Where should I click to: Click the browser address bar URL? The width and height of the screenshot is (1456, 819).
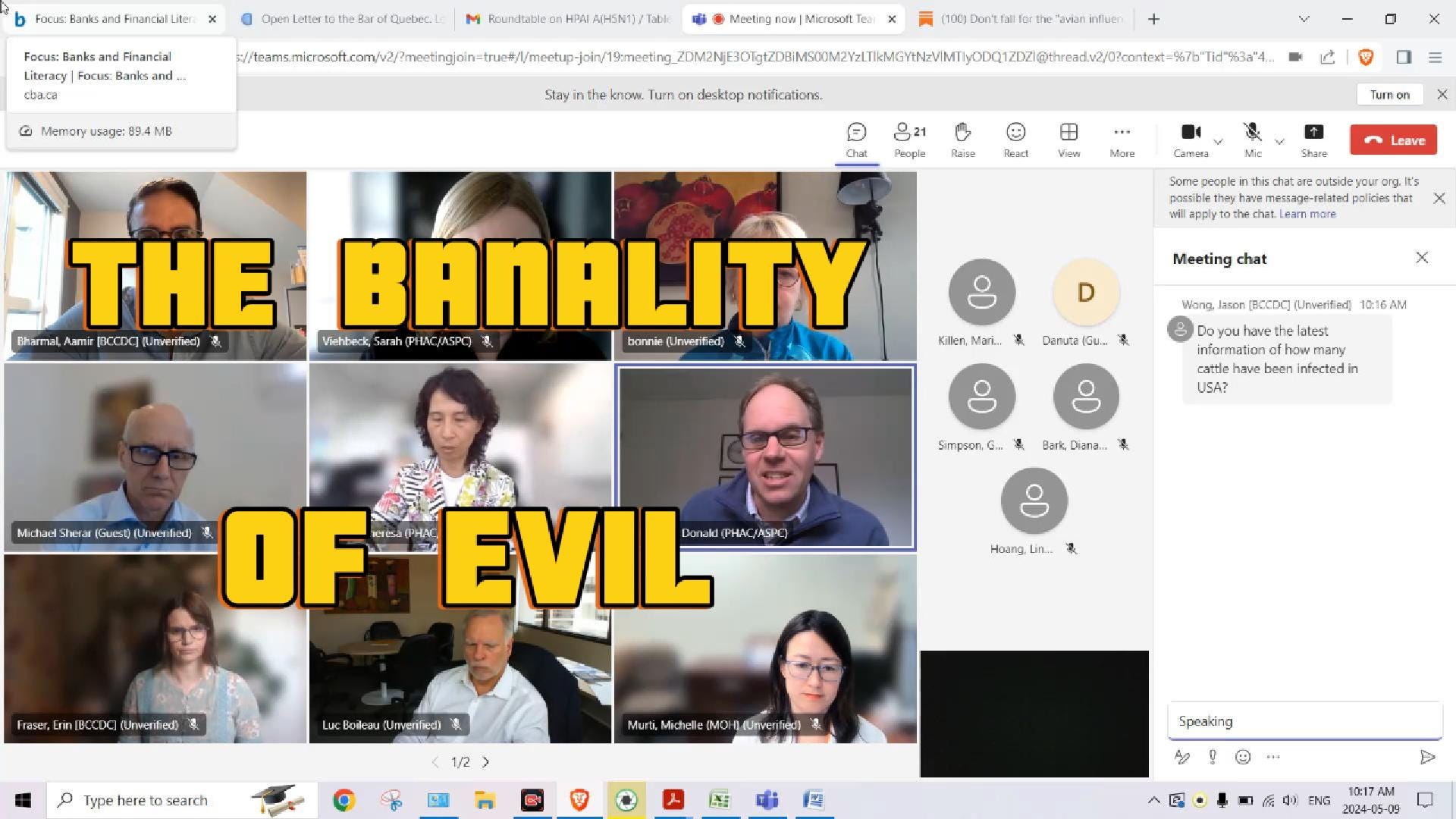pos(755,57)
